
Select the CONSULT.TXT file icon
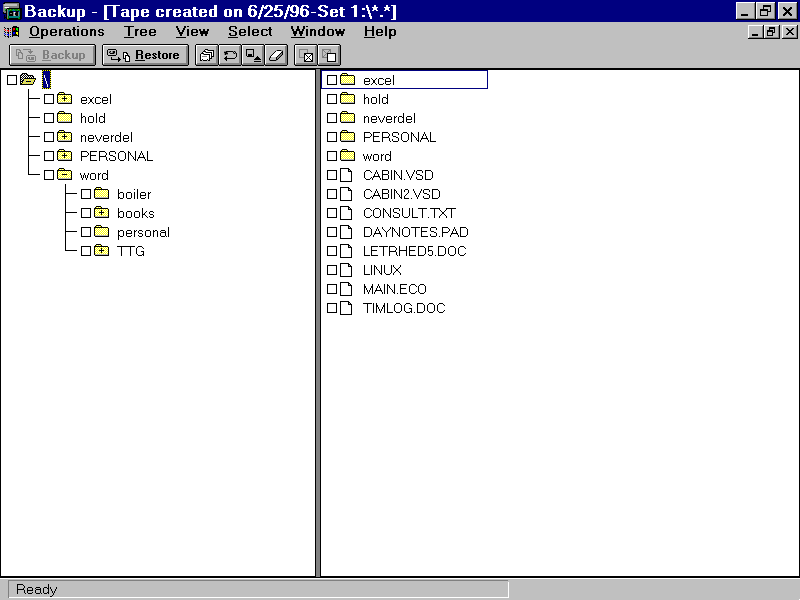pos(347,213)
